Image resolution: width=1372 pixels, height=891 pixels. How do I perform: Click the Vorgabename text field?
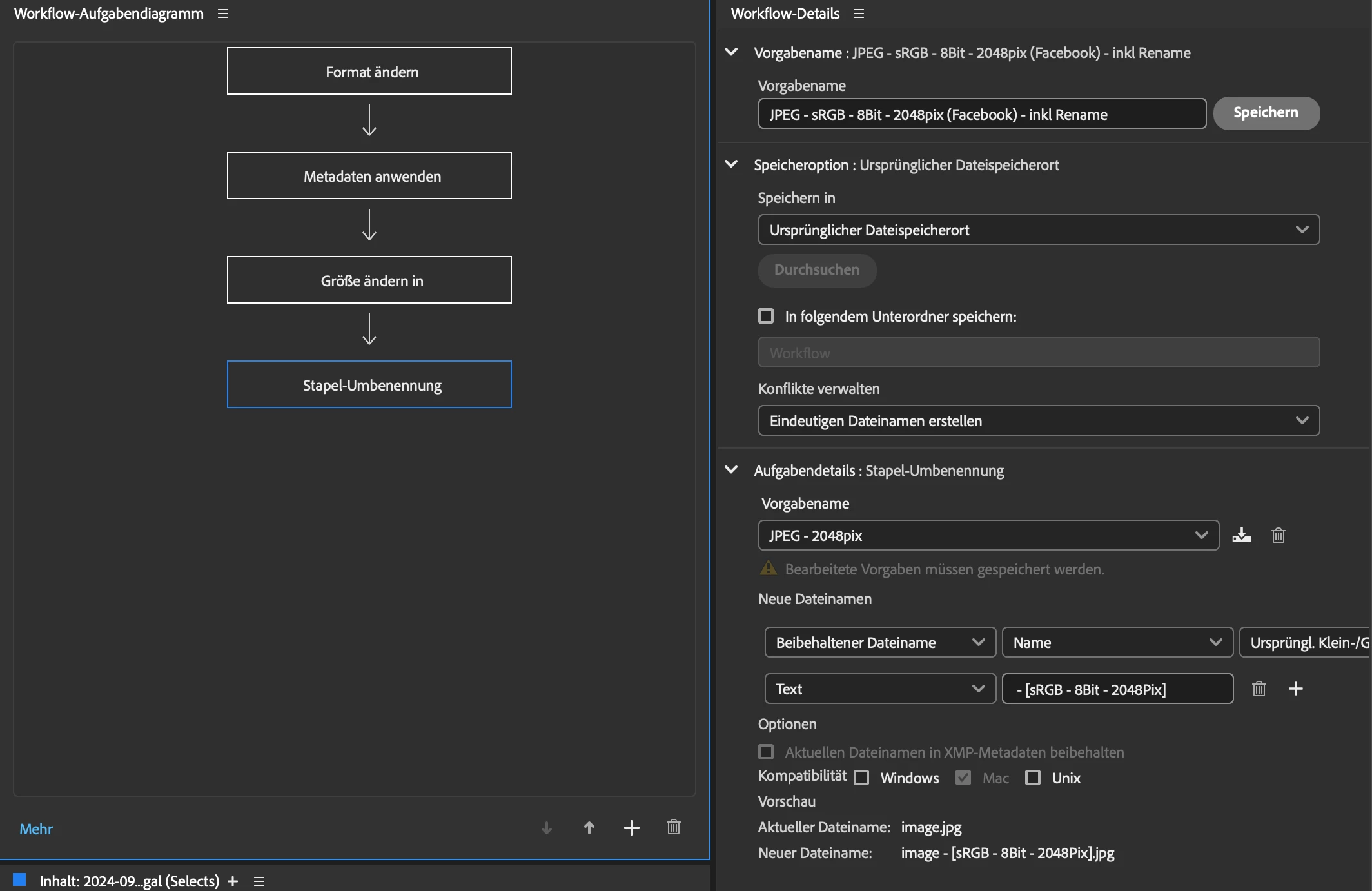981,114
